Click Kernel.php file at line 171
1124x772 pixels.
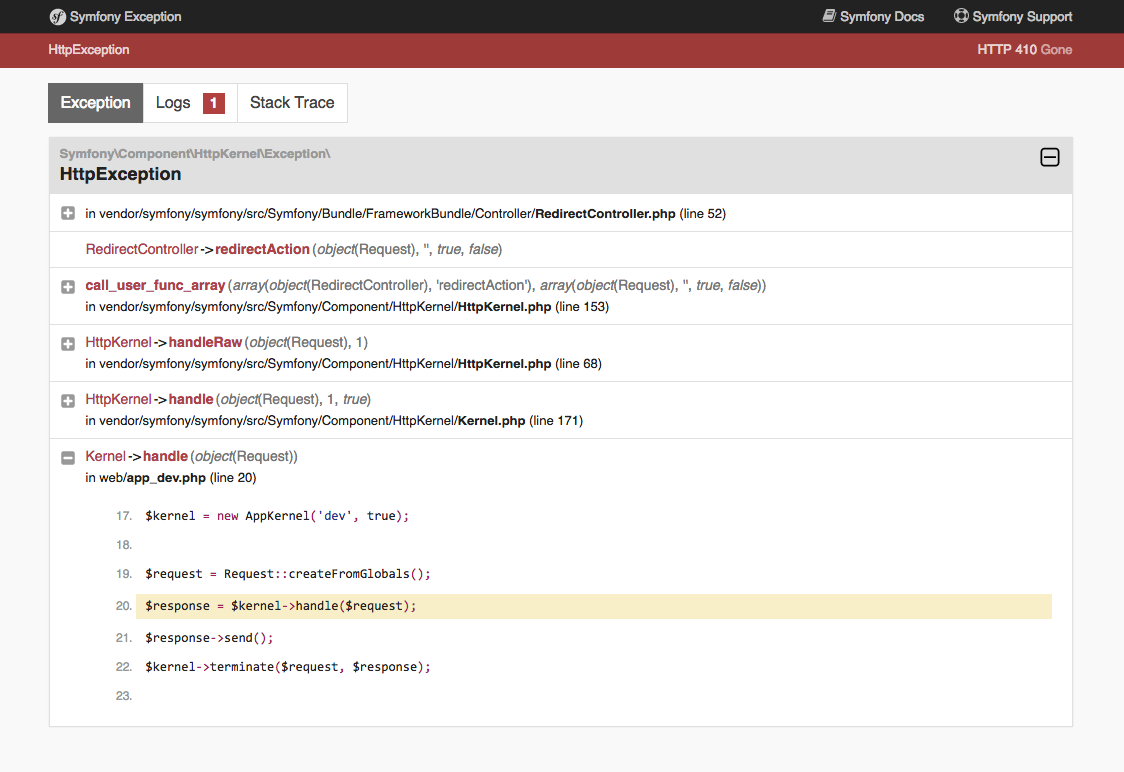click(492, 421)
